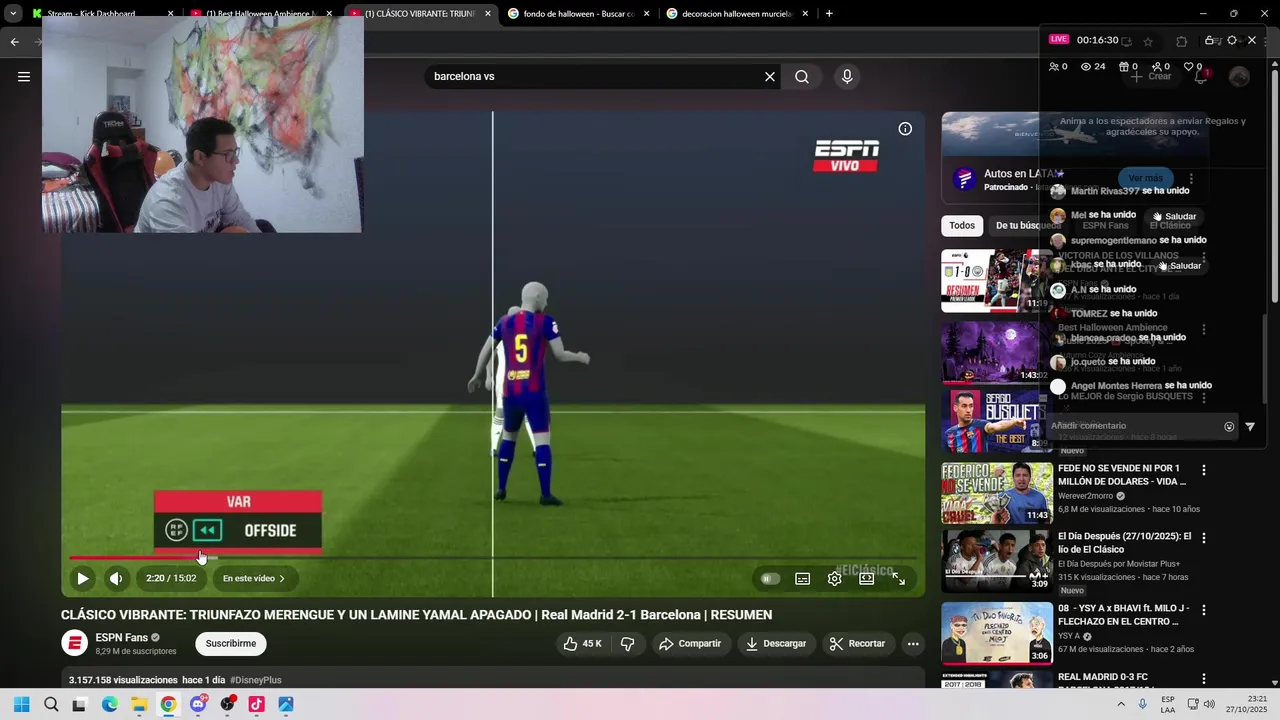Clear the search box with X icon
The image size is (1280, 720).
click(770, 77)
